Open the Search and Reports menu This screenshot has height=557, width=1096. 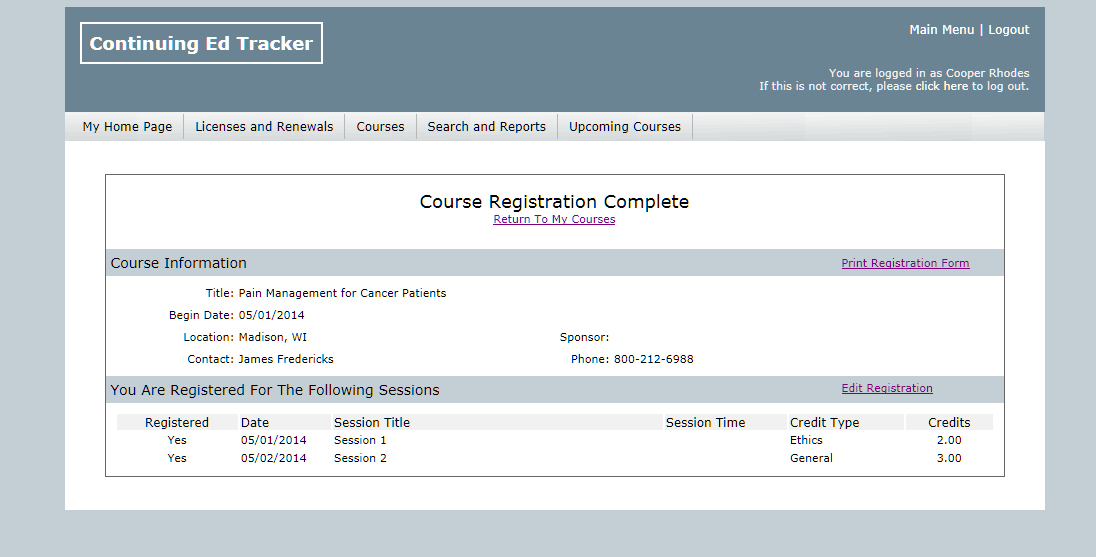point(486,127)
